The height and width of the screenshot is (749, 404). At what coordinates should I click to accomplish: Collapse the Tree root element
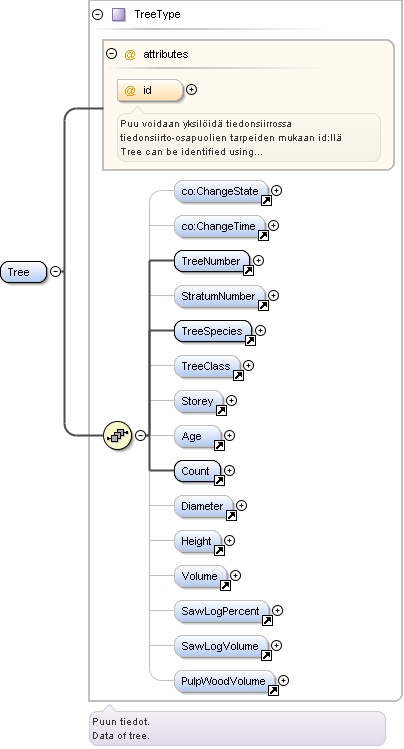55,271
